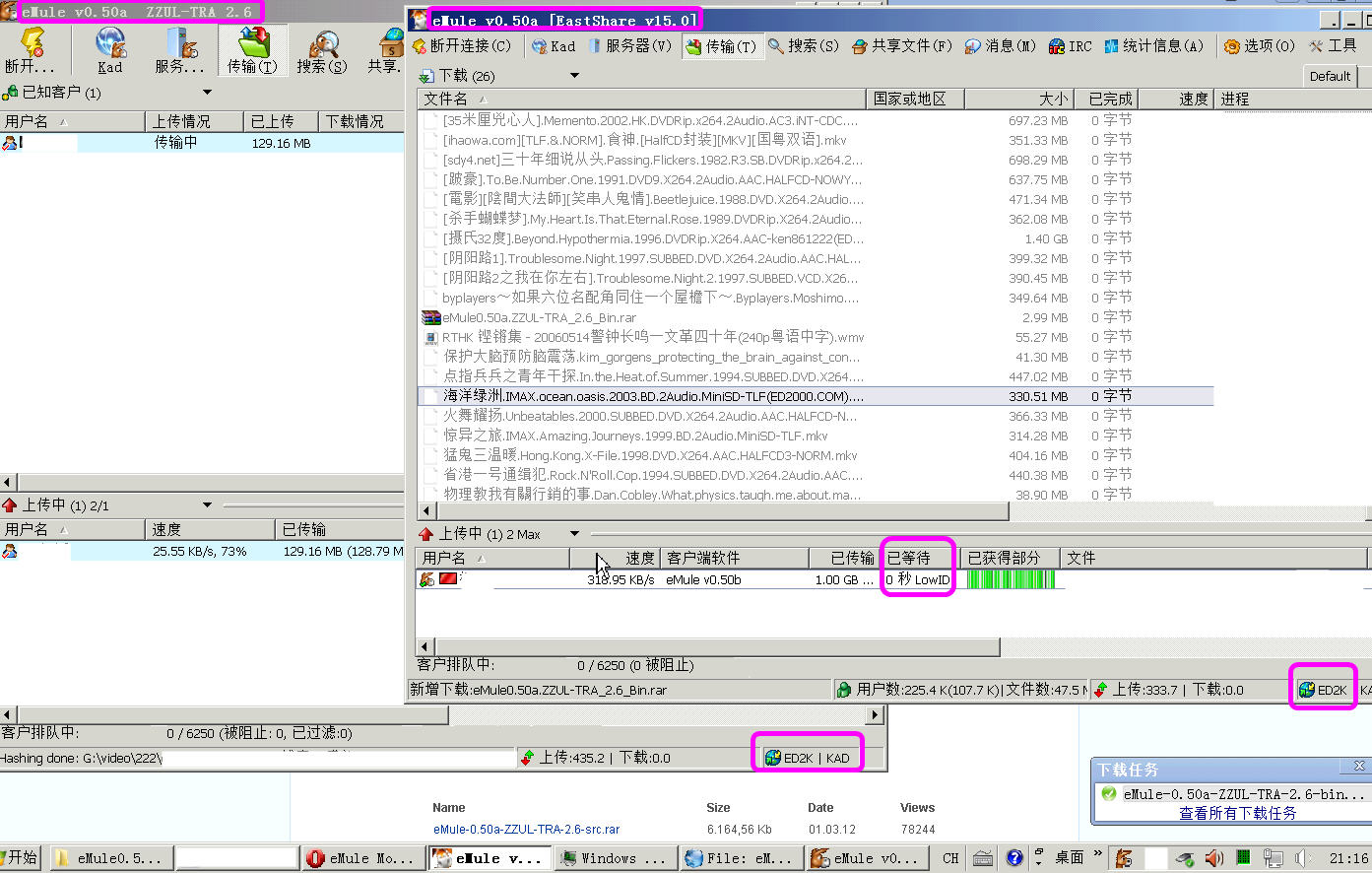Open 工具 tools in EastShare toolbar
The width and height of the screenshot is (1372, 873).
1333,46
